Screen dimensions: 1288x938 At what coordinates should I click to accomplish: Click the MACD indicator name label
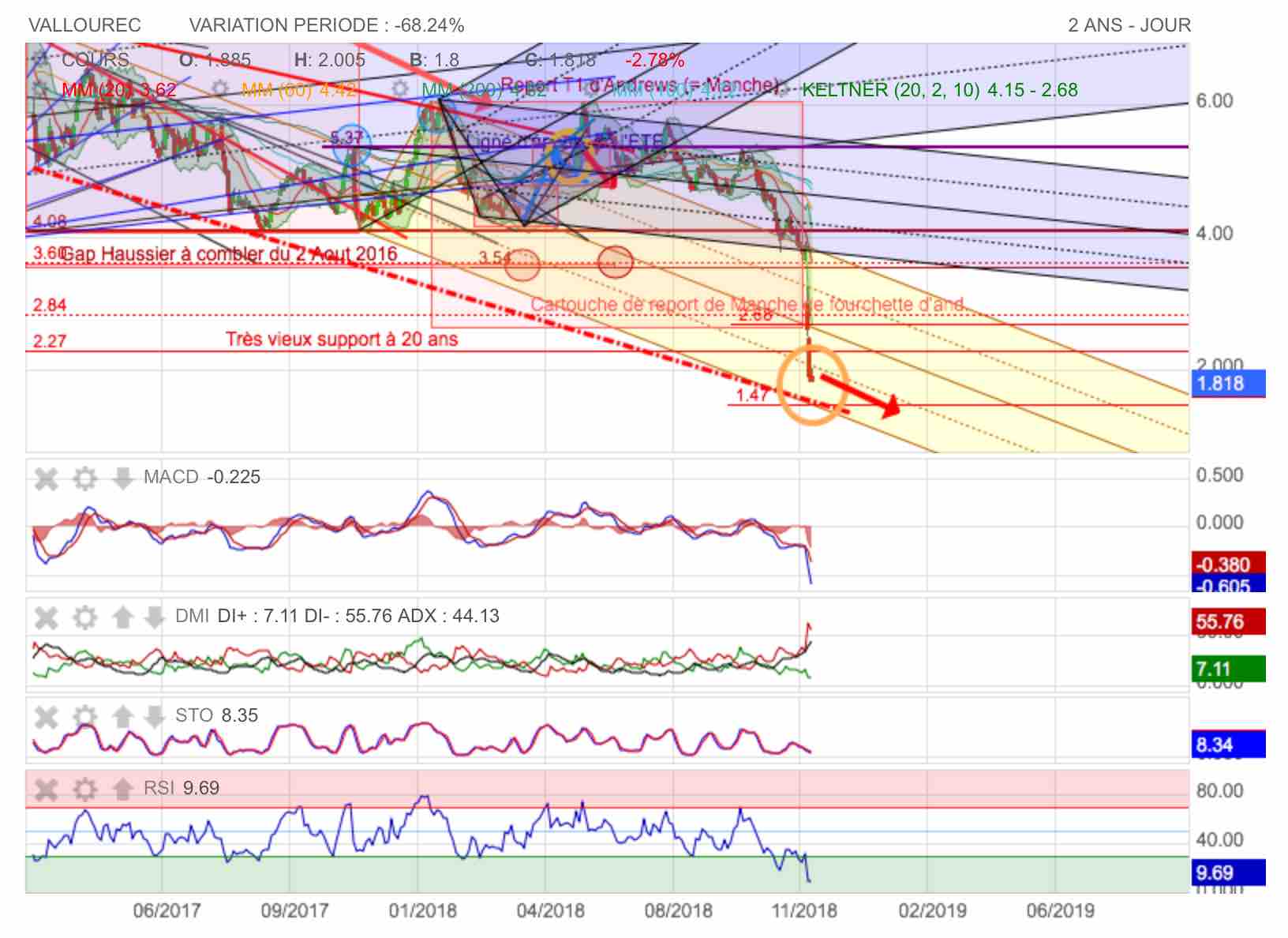(171, 477)
